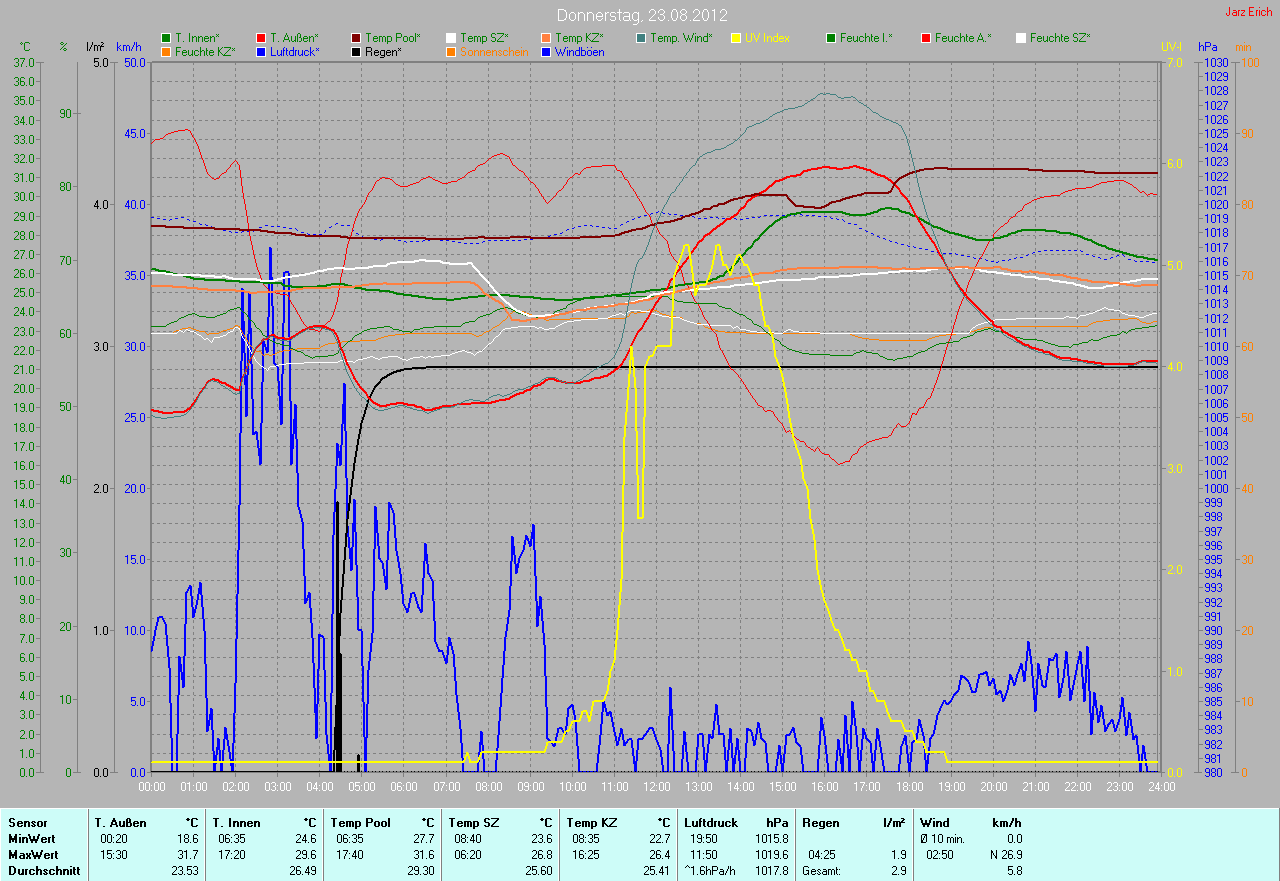The height and width of the screenshot is (881, 1280).
Task: Click the Windböen legend label
Action: [x=579, y=51]
